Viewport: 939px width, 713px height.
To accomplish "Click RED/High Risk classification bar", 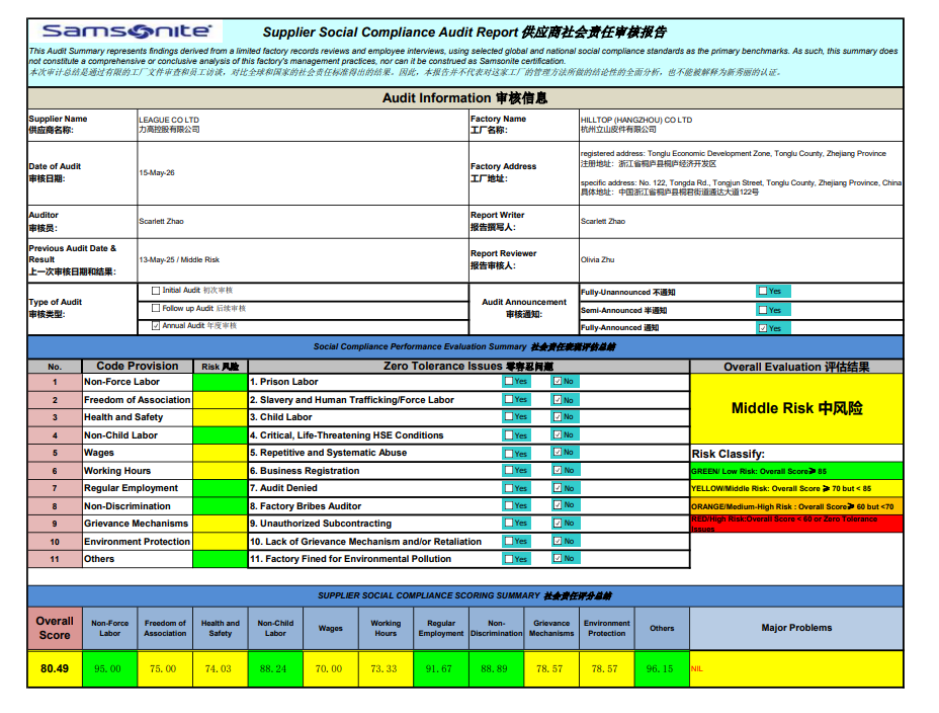I will click(x=796, y=524).
